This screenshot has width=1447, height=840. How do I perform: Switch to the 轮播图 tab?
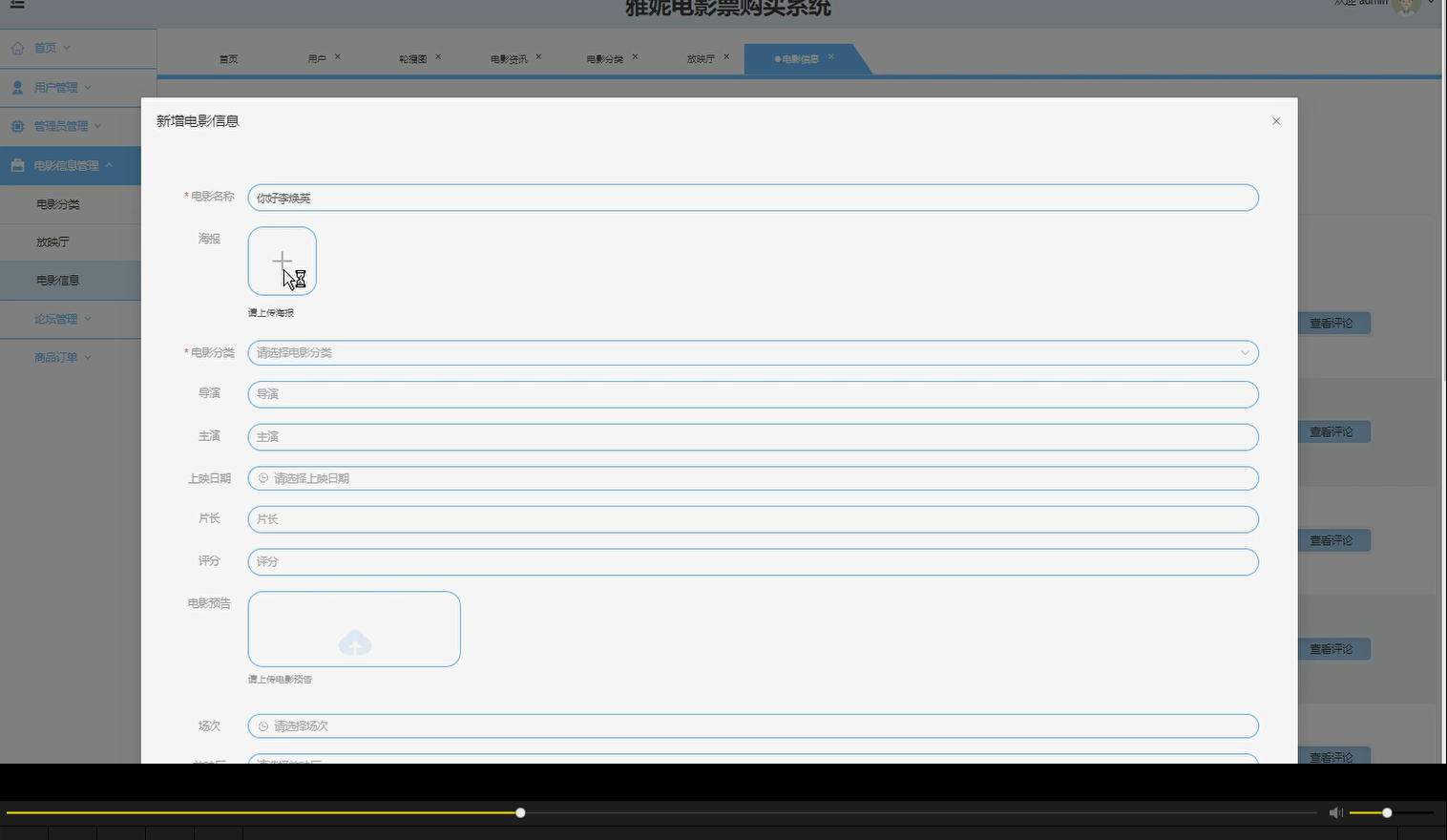(412, 59)
